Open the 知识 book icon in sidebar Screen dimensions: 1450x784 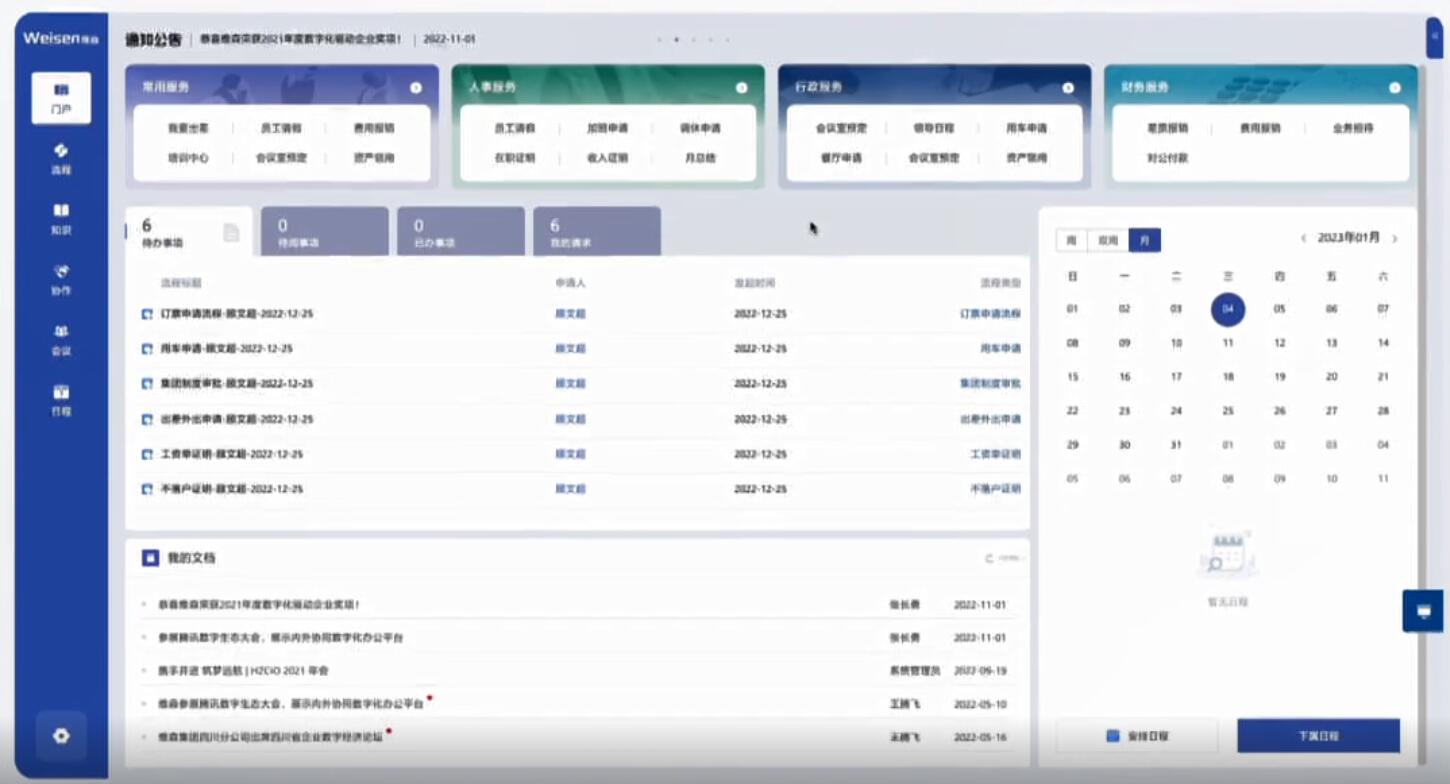click(61, 218)
